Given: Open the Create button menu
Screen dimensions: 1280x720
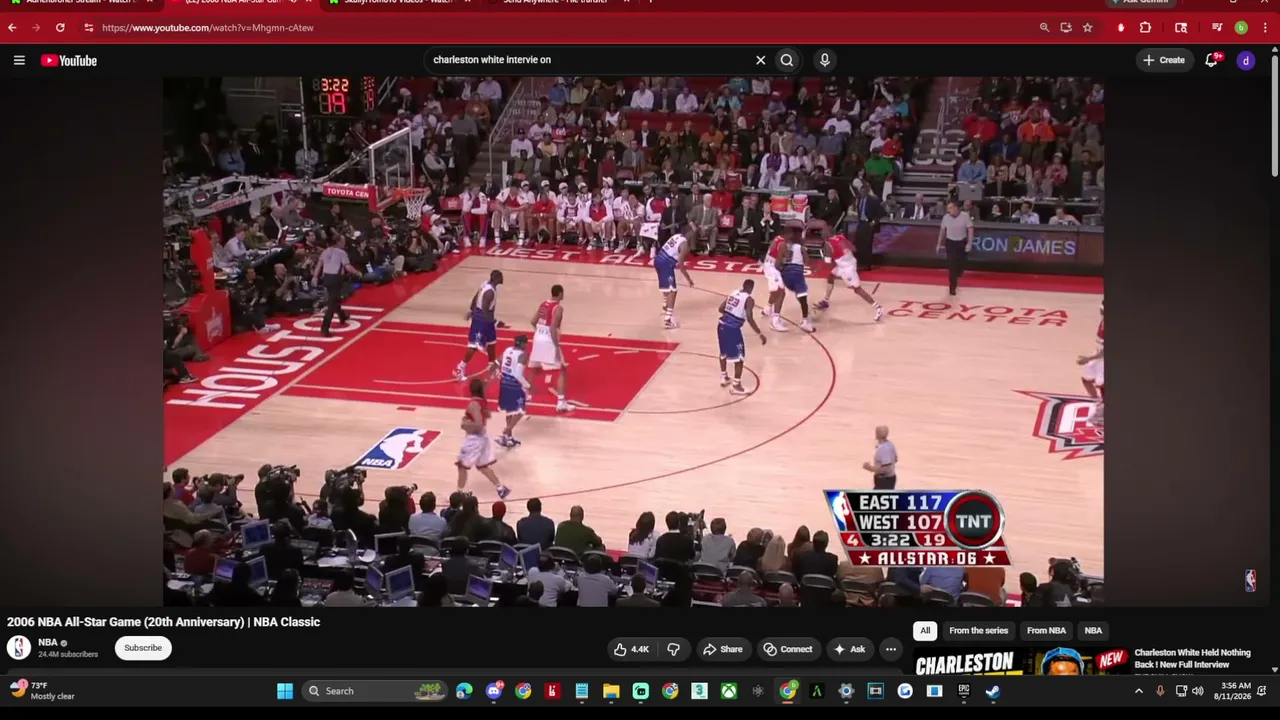Looking at the screenshot, I should 1164,60.
